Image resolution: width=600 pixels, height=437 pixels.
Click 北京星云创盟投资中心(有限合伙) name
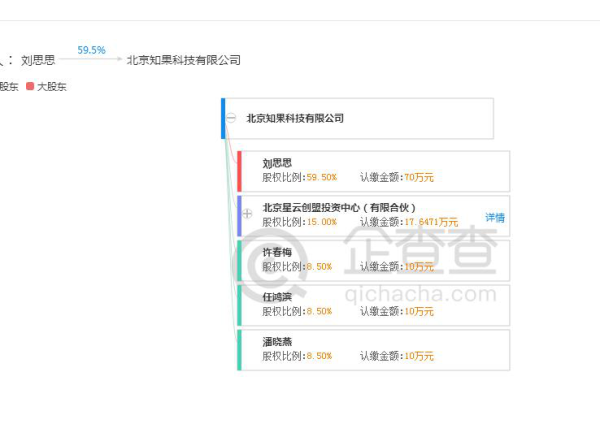[339, 208]
